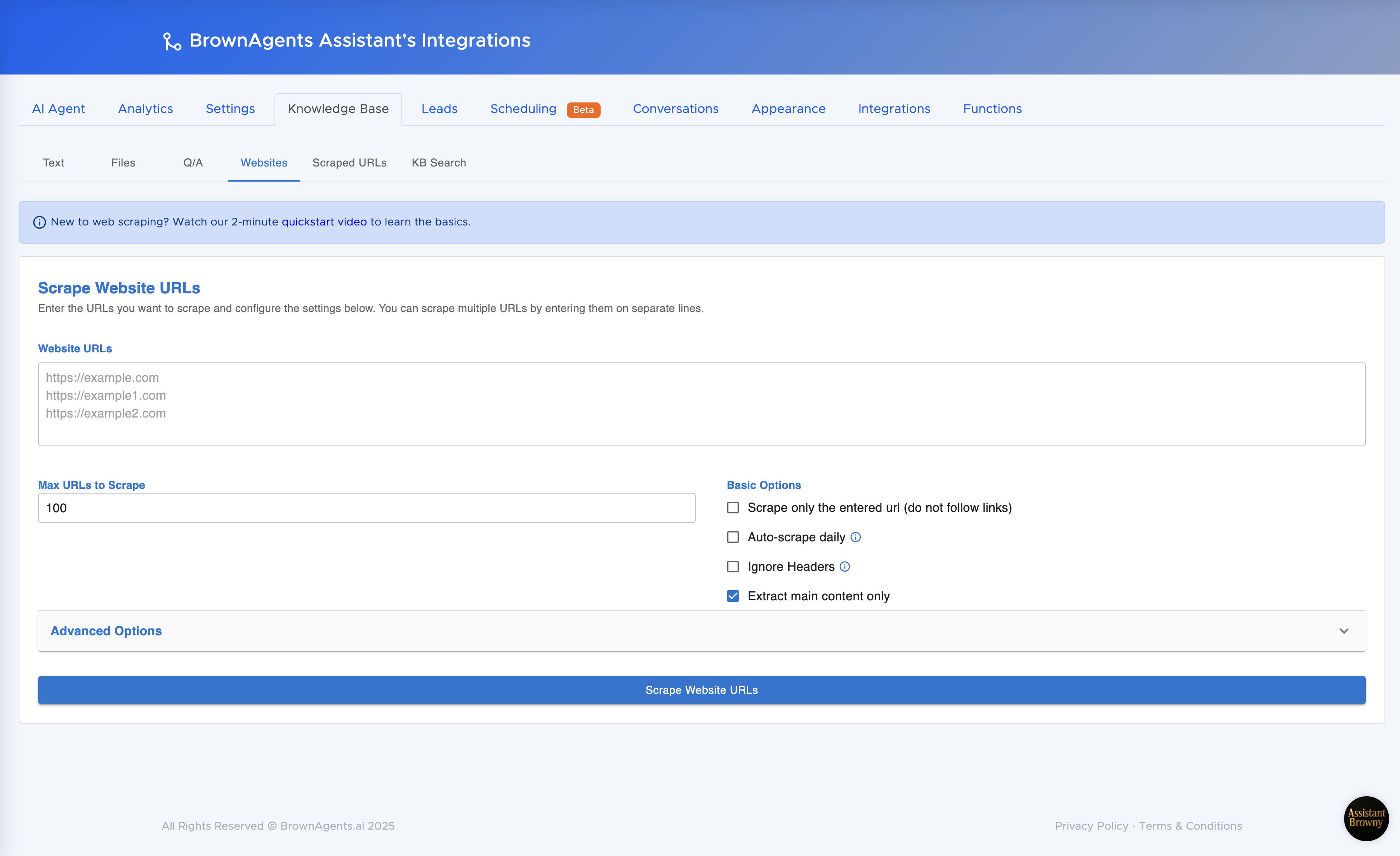This screenshot has height=856, width=1400.
Task: Click the info icon in quickstart banner
Action: (39, 222)
